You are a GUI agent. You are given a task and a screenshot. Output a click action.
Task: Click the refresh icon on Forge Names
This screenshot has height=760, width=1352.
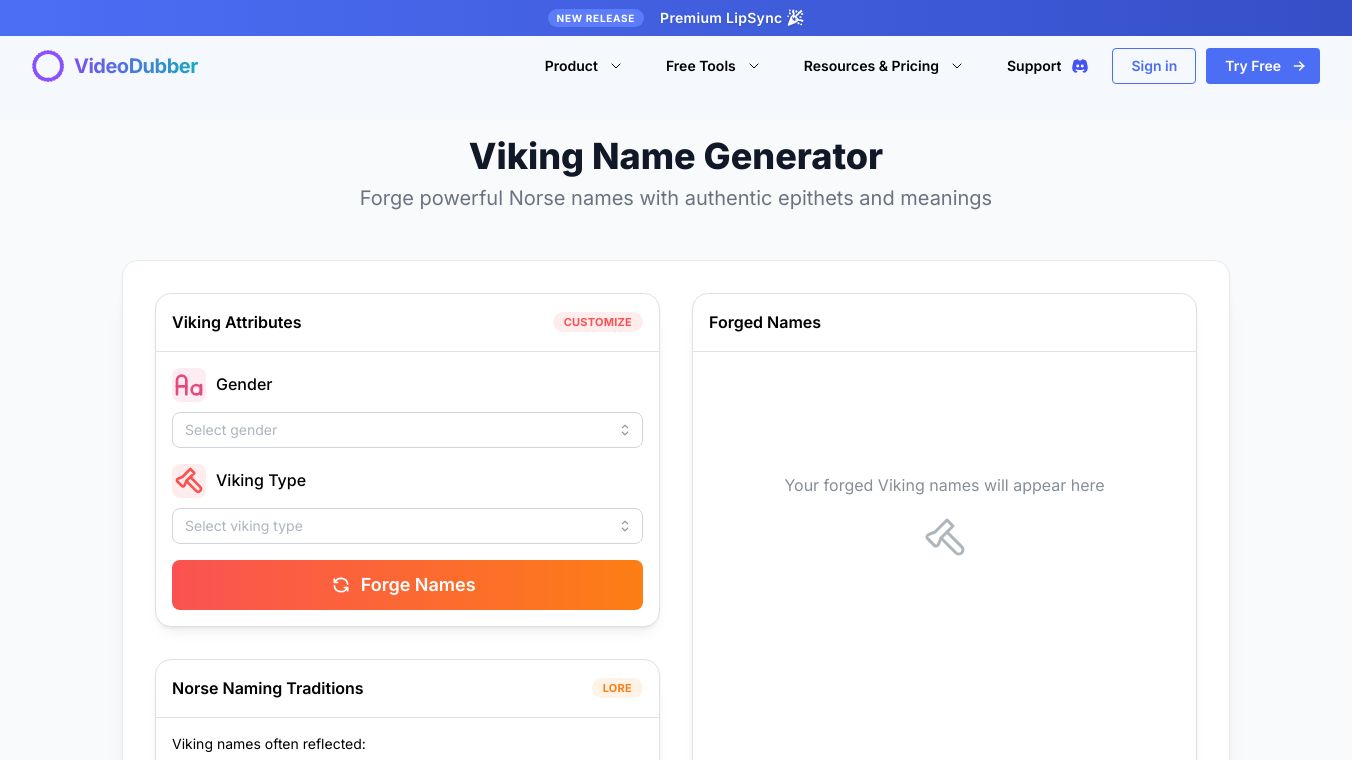tap(341, 585)
